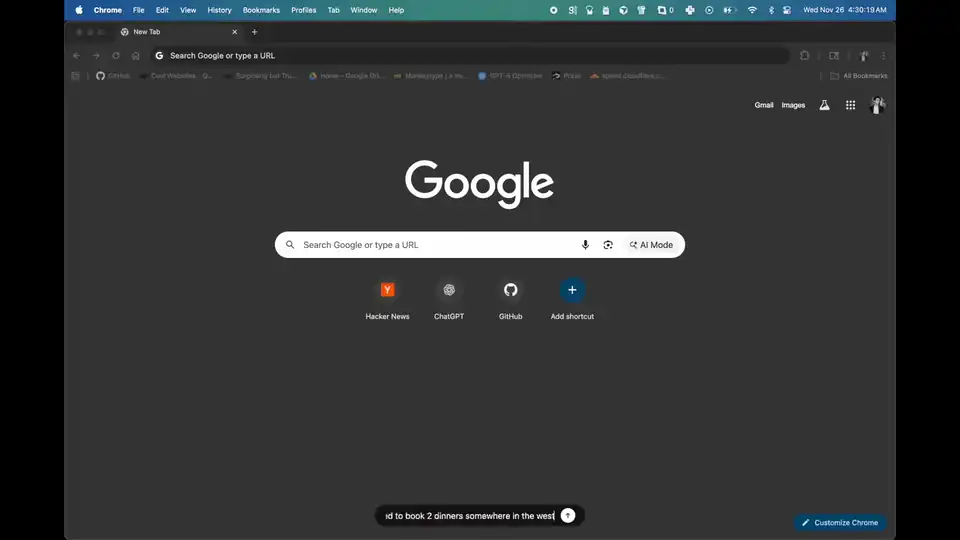Image resolution: width=960 pixels, height=540 pixels.
Task: Open the View menu
Action: tap(188, 10)
